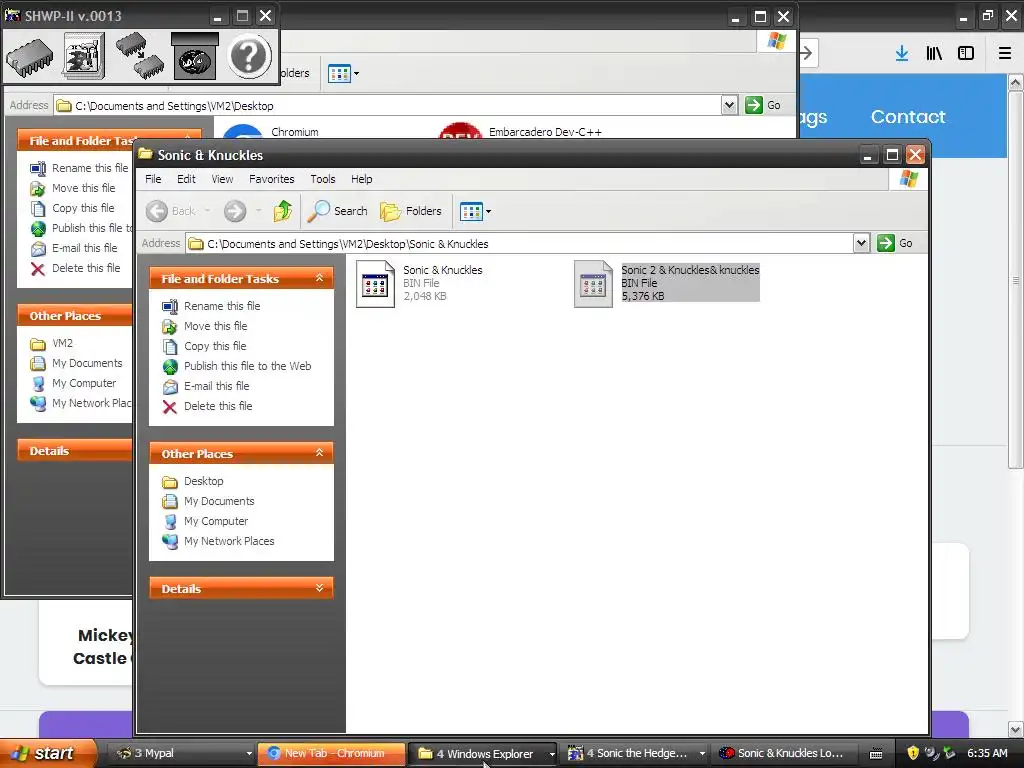Image resolution: width=1024 pixels, height=768 pixels.
Task: Open the View menu
Action: tap(222, 179)
